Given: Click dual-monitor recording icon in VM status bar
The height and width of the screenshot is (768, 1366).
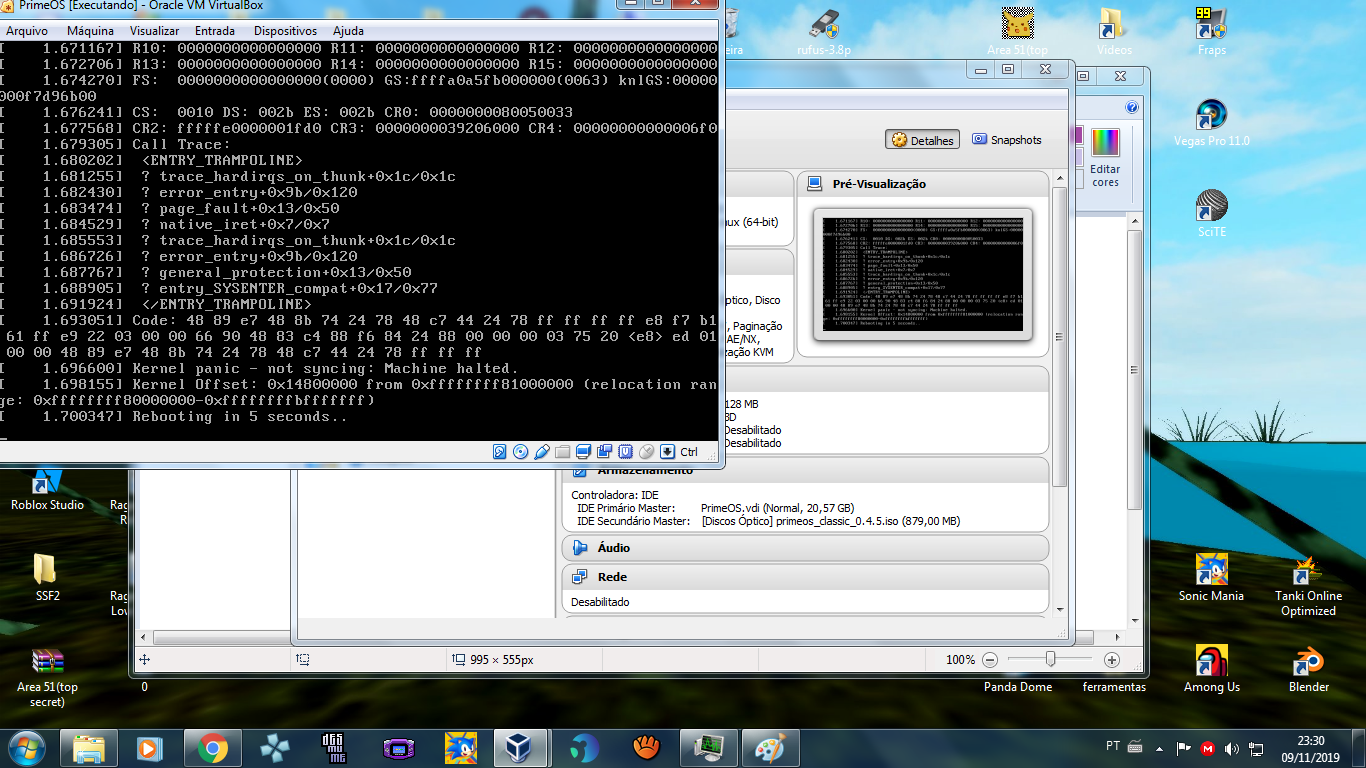Looking at the screenshot, I should [605, 452].
